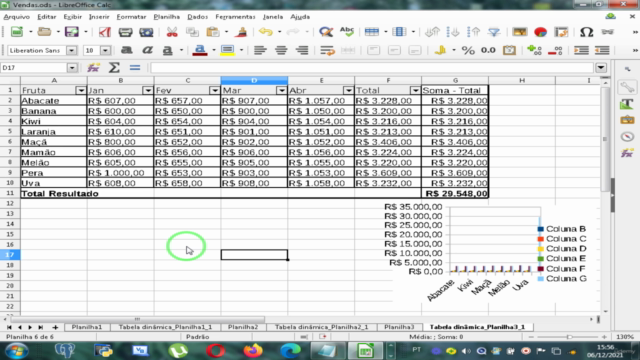Insert a pivot table
This screenshot has width=640, height=360.
(561, 32)
